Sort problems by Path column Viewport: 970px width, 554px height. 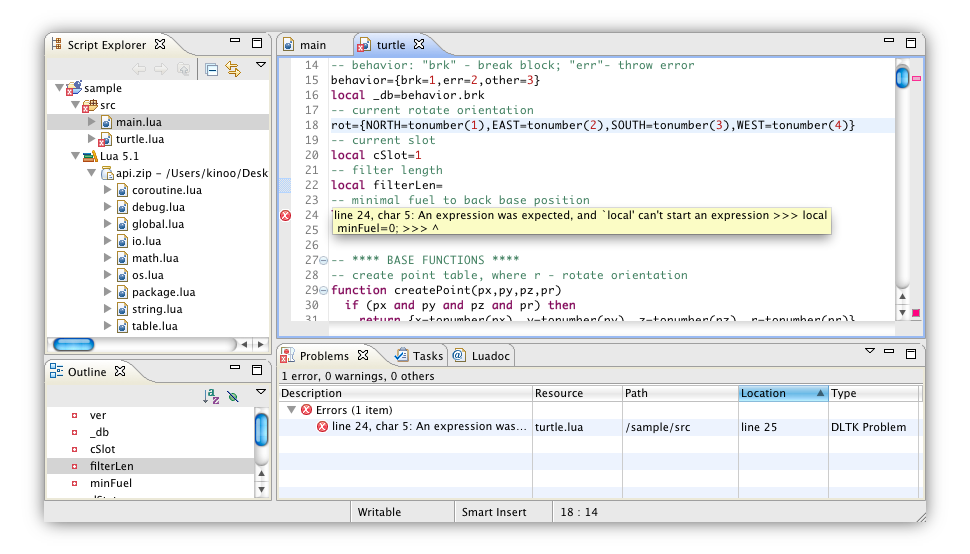point(680,393)
